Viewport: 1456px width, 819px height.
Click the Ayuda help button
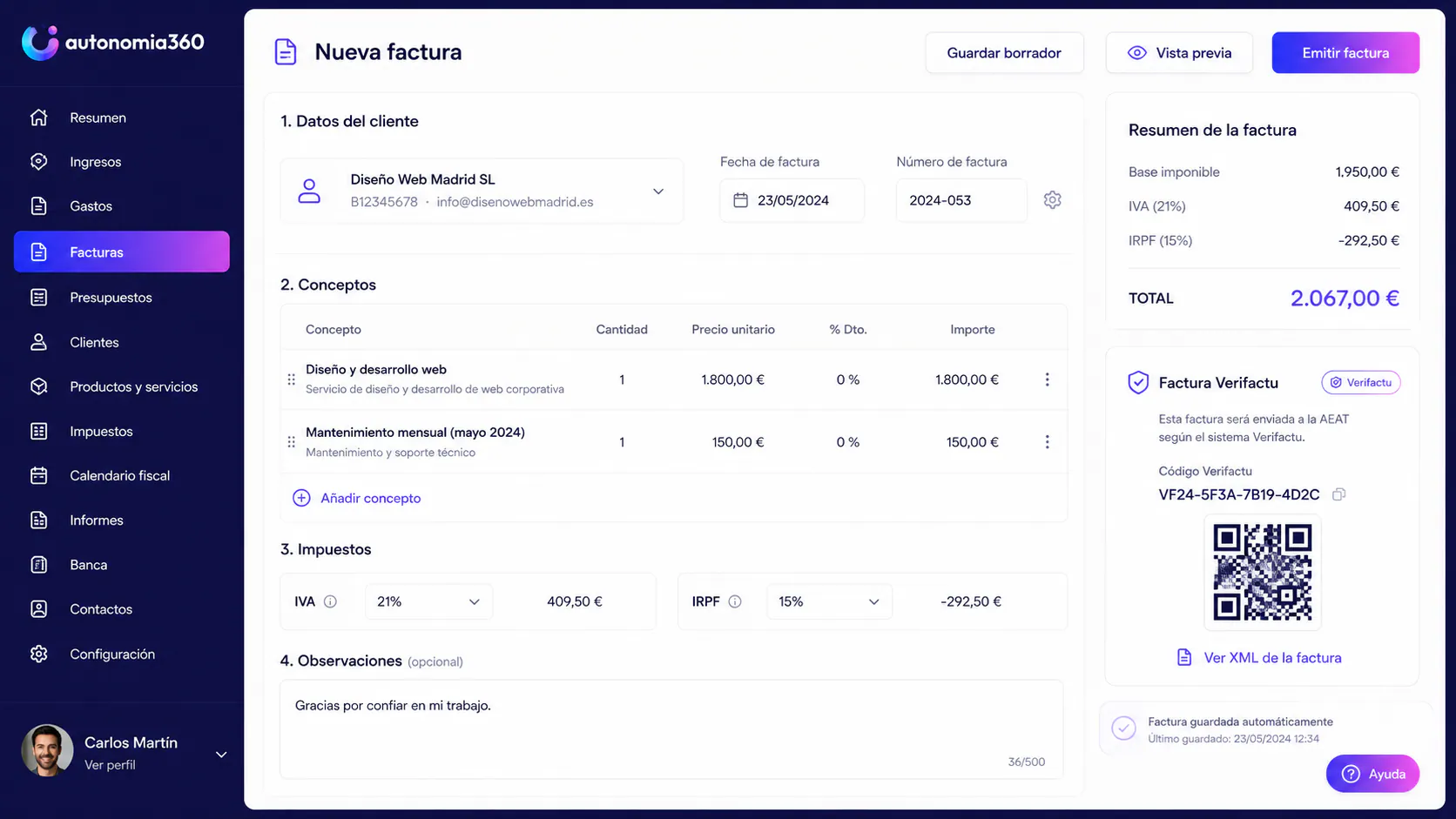tap(1372, 774)
